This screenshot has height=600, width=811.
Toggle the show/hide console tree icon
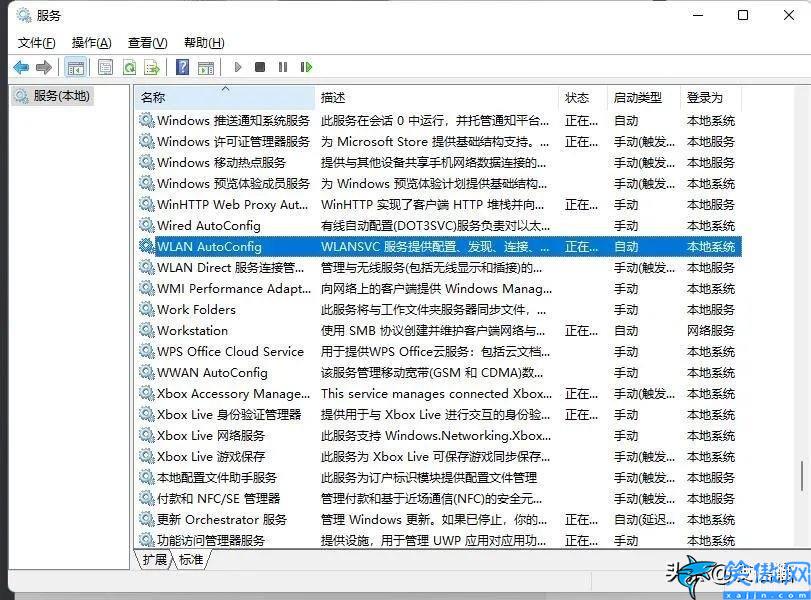[76, 67]
